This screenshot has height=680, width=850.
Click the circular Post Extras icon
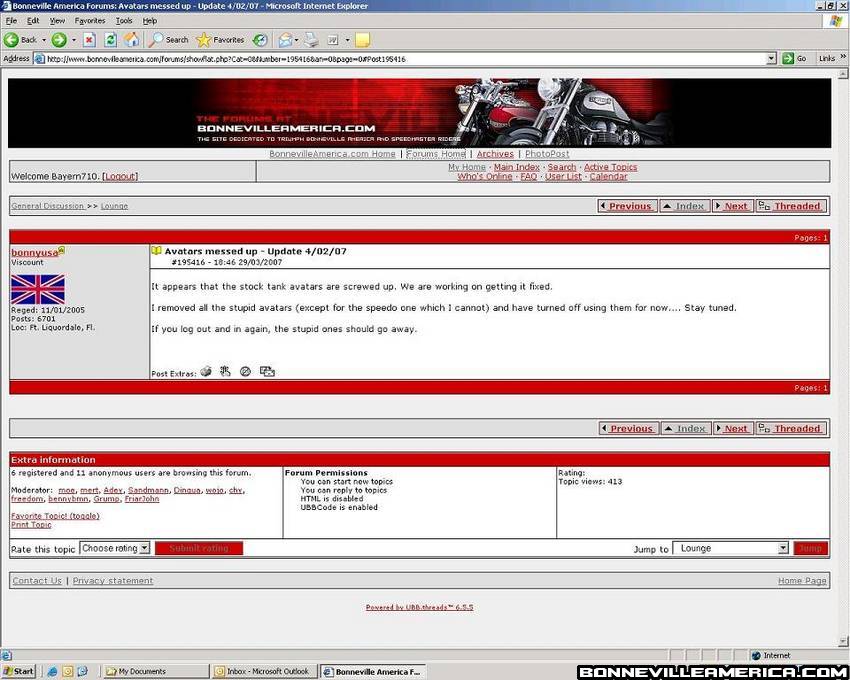click(245, 371)
